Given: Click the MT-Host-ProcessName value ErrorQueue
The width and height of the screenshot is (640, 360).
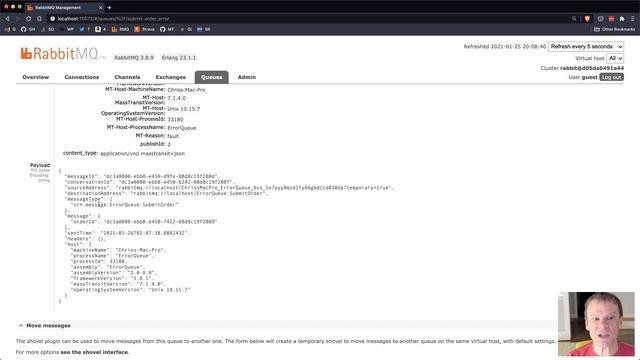Looking at the screenshot, I should pyautogui.click(x=182, y=128).
